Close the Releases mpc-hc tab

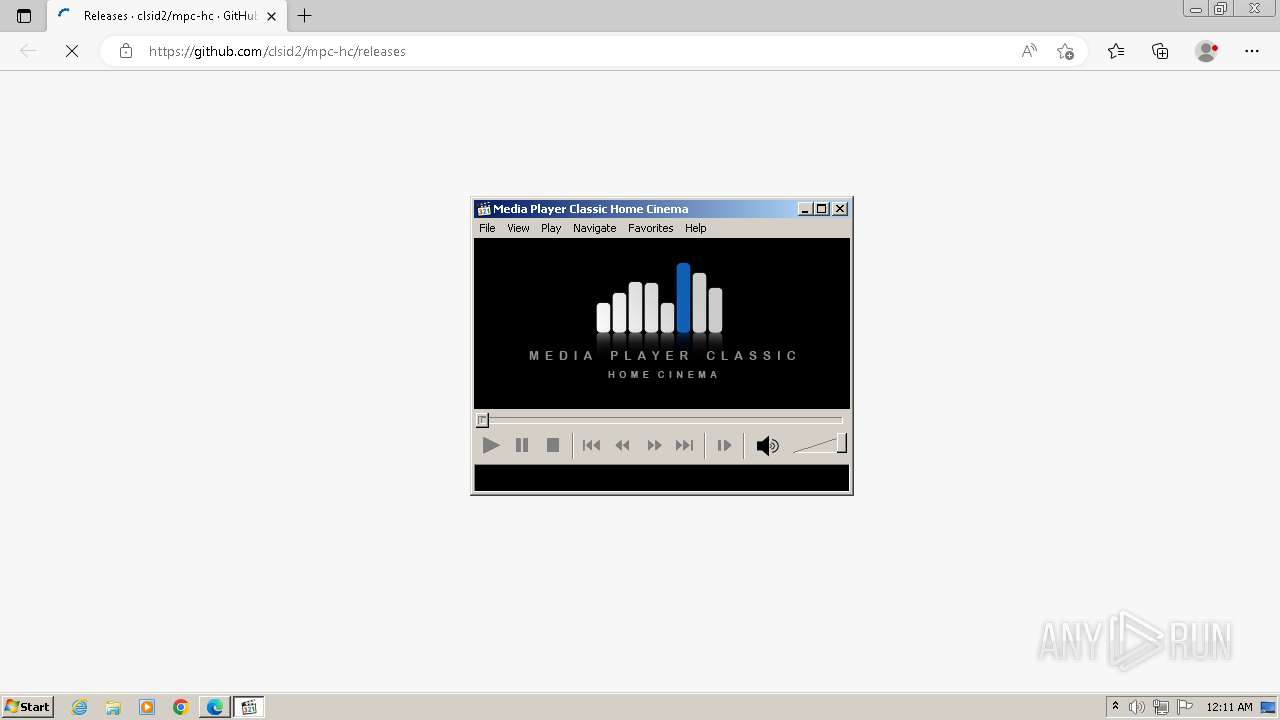click(x=271, y=16)
